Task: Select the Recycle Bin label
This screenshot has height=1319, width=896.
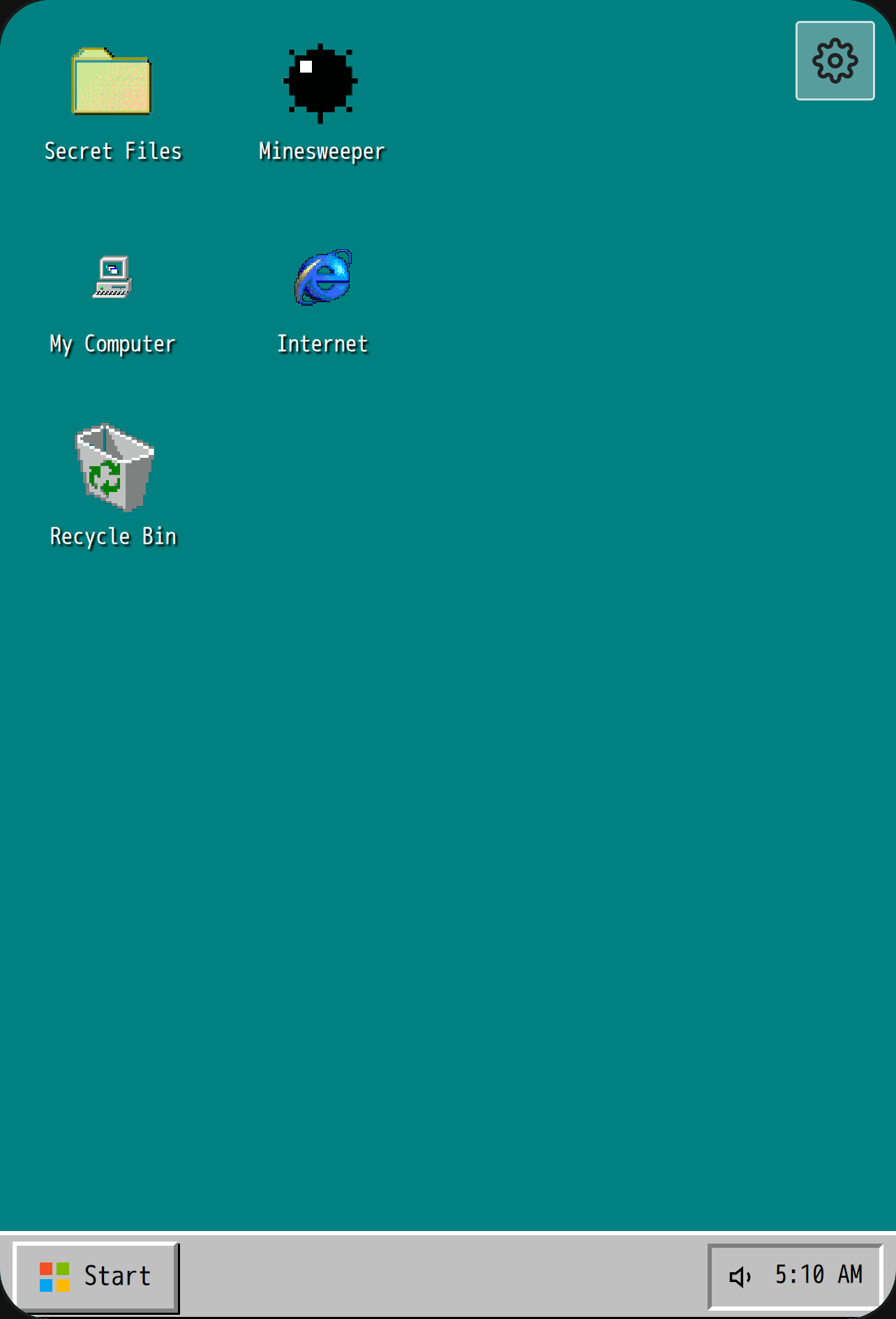Action: pyautogui.click(x=113, y=537)
